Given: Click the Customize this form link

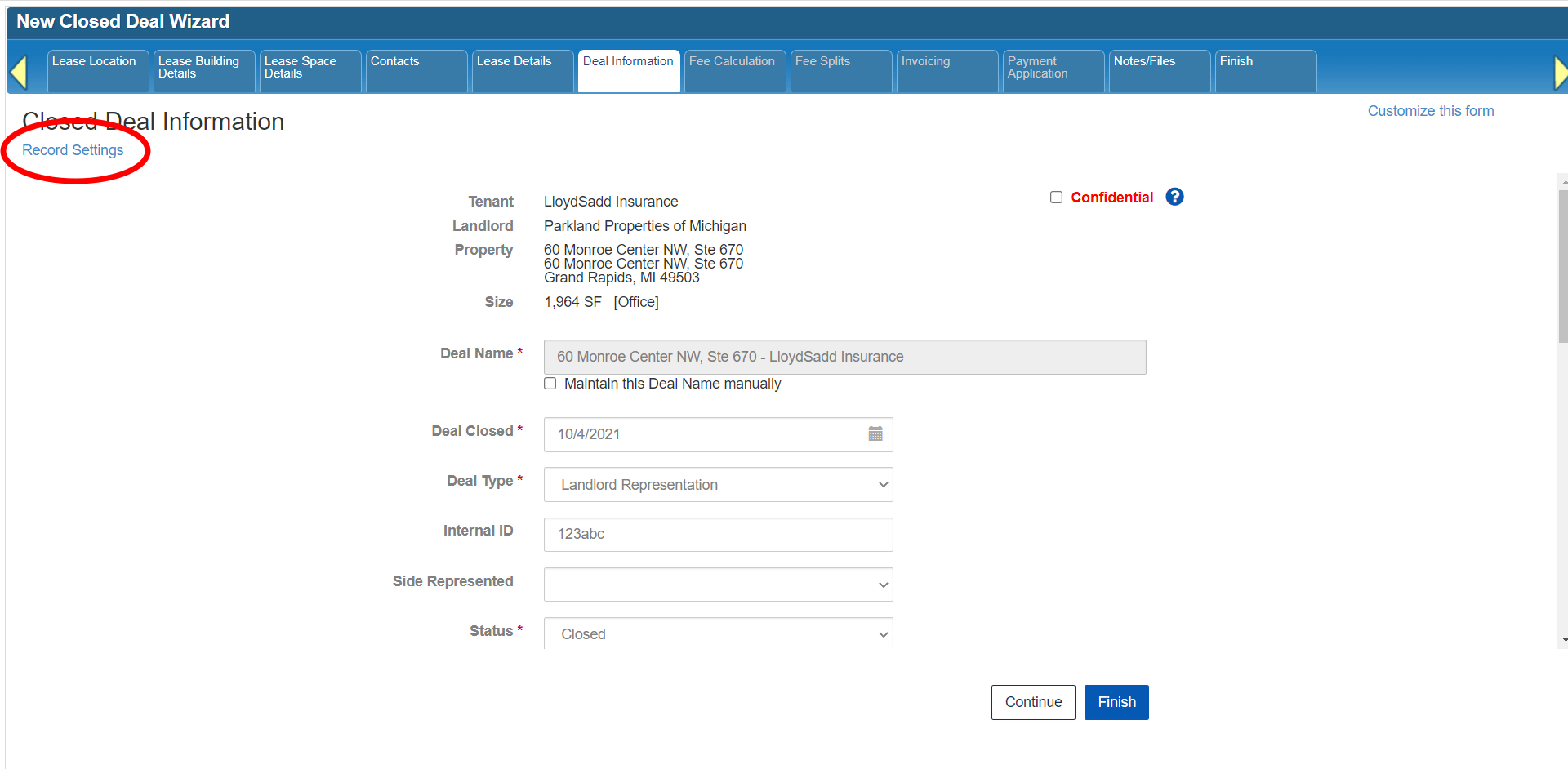Looking at the screenshot, I should [x=1430, y=111].
